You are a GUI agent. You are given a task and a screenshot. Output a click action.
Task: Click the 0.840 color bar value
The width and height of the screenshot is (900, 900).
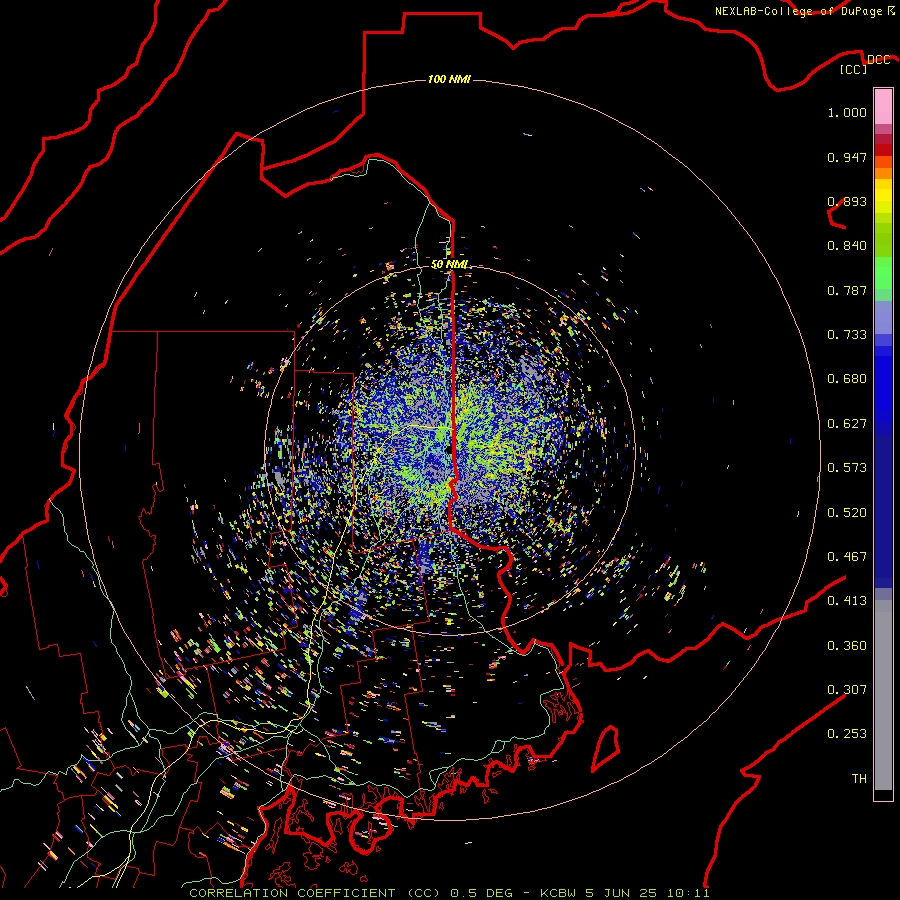coord(847,246)
